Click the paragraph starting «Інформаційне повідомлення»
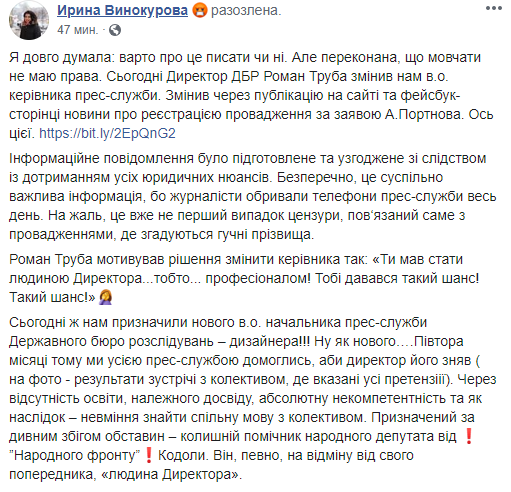Screen dimensions: 511x492 coord(253,196)
